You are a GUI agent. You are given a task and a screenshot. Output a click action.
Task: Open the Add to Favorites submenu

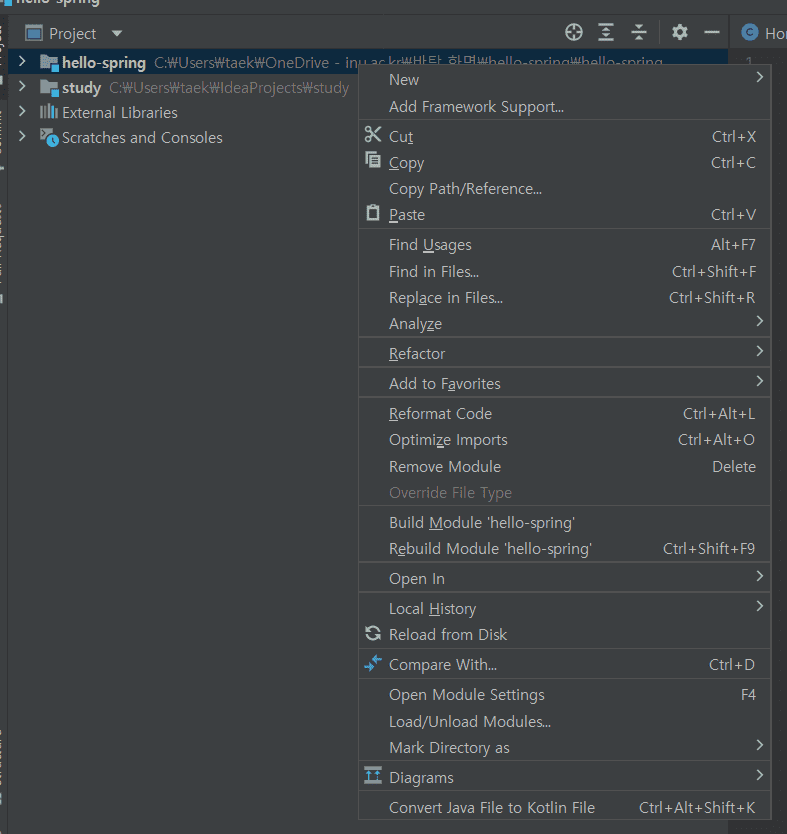[x=565, y=383]
